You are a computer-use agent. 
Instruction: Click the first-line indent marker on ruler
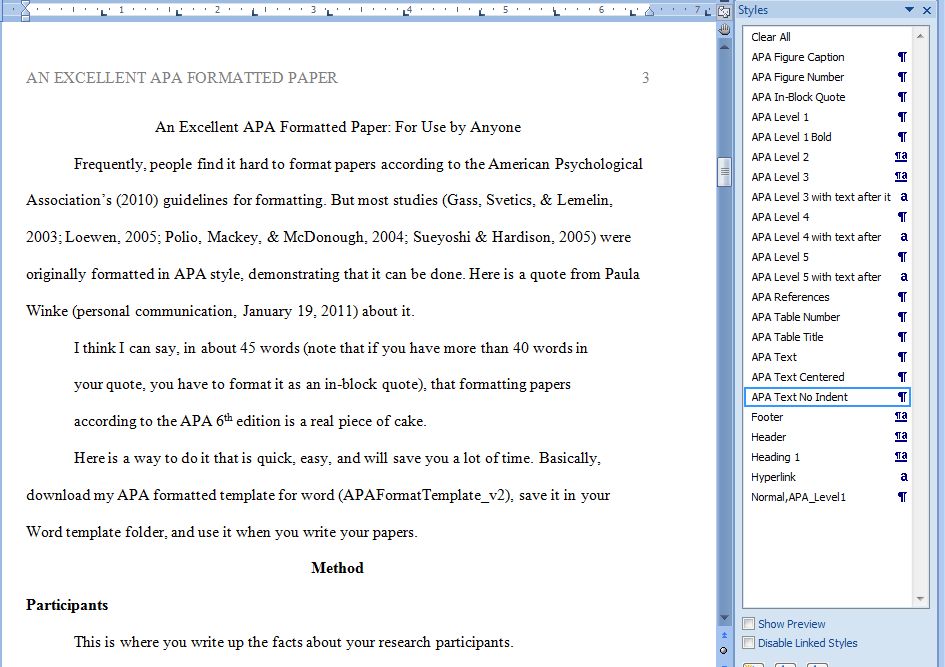pos(25,5)
